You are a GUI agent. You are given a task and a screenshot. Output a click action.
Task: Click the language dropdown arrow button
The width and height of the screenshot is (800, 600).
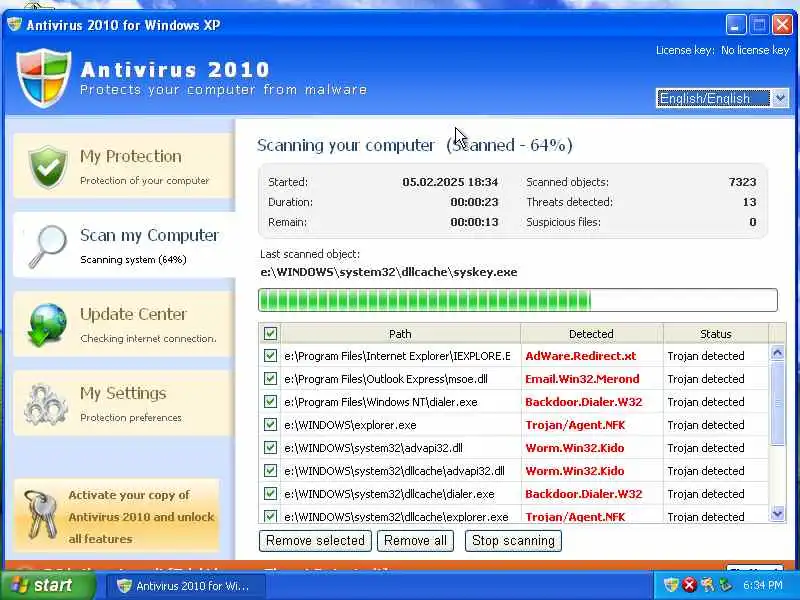pos(780,98)
